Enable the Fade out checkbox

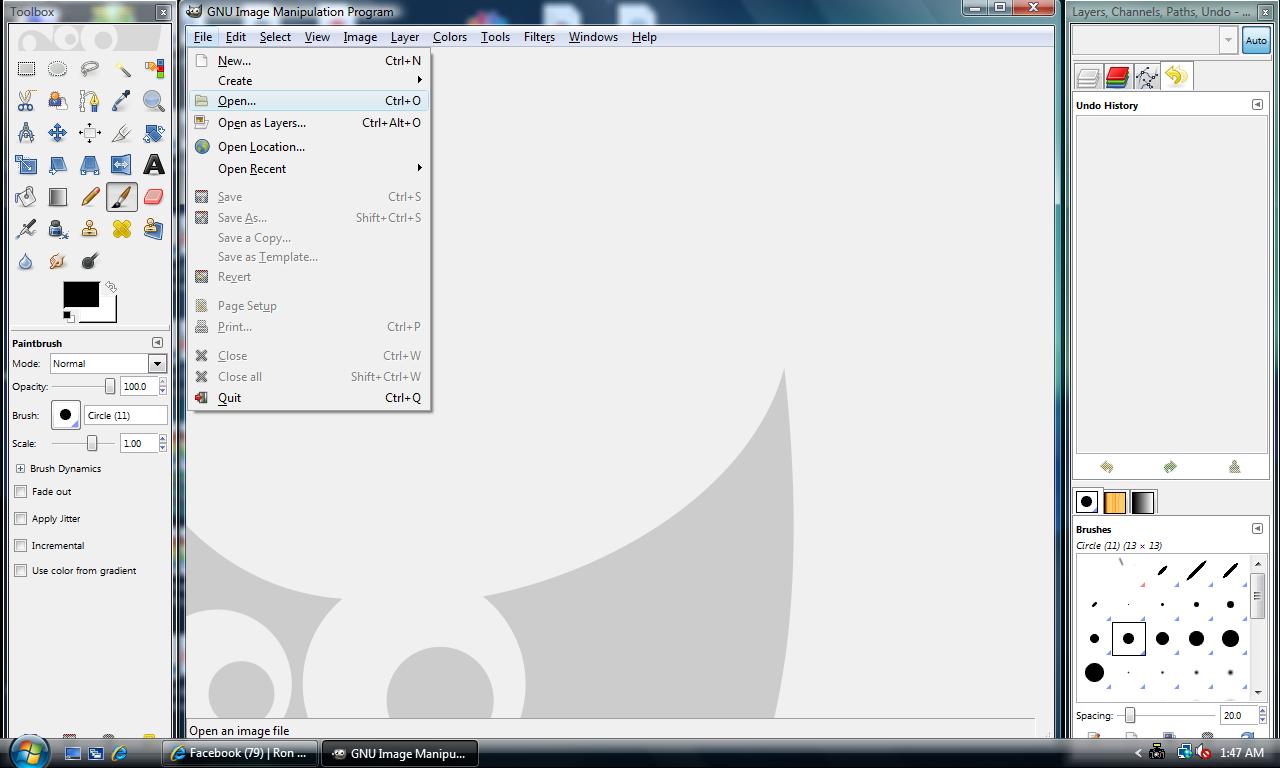click(x=21, y=492)
